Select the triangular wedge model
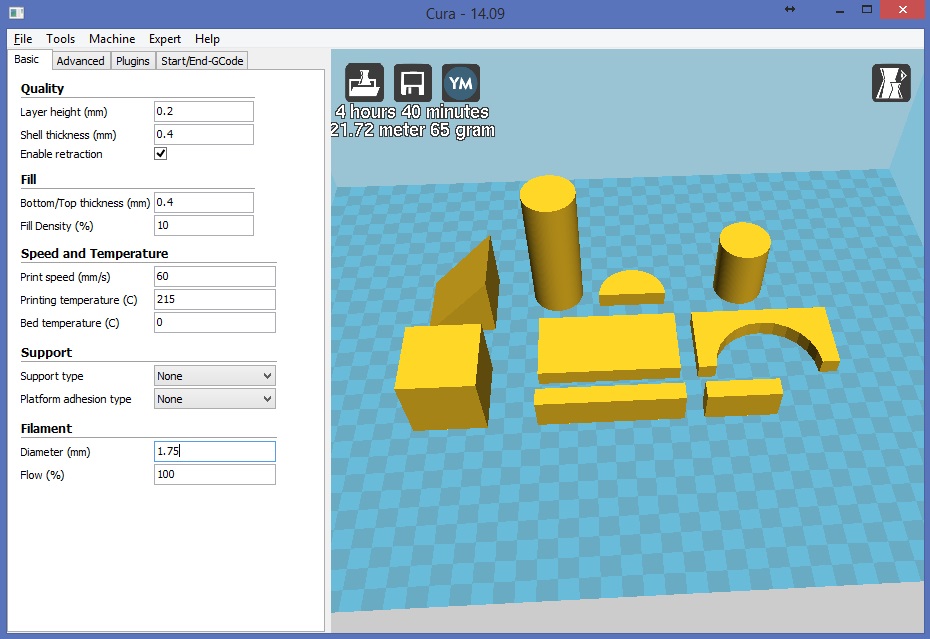930x639 pixels. click(x=467, y=285)
